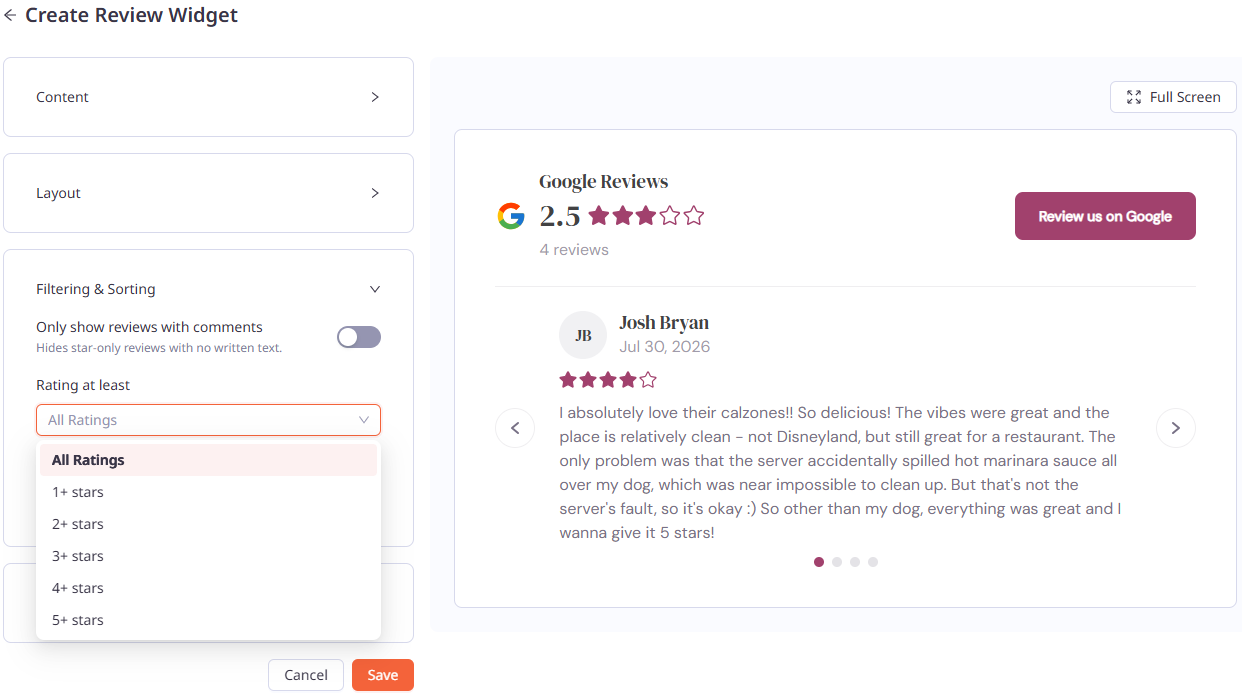The image size is (1242, 698).
Task: Click the Jul 30, 2026 date
Action: (665, 347)
